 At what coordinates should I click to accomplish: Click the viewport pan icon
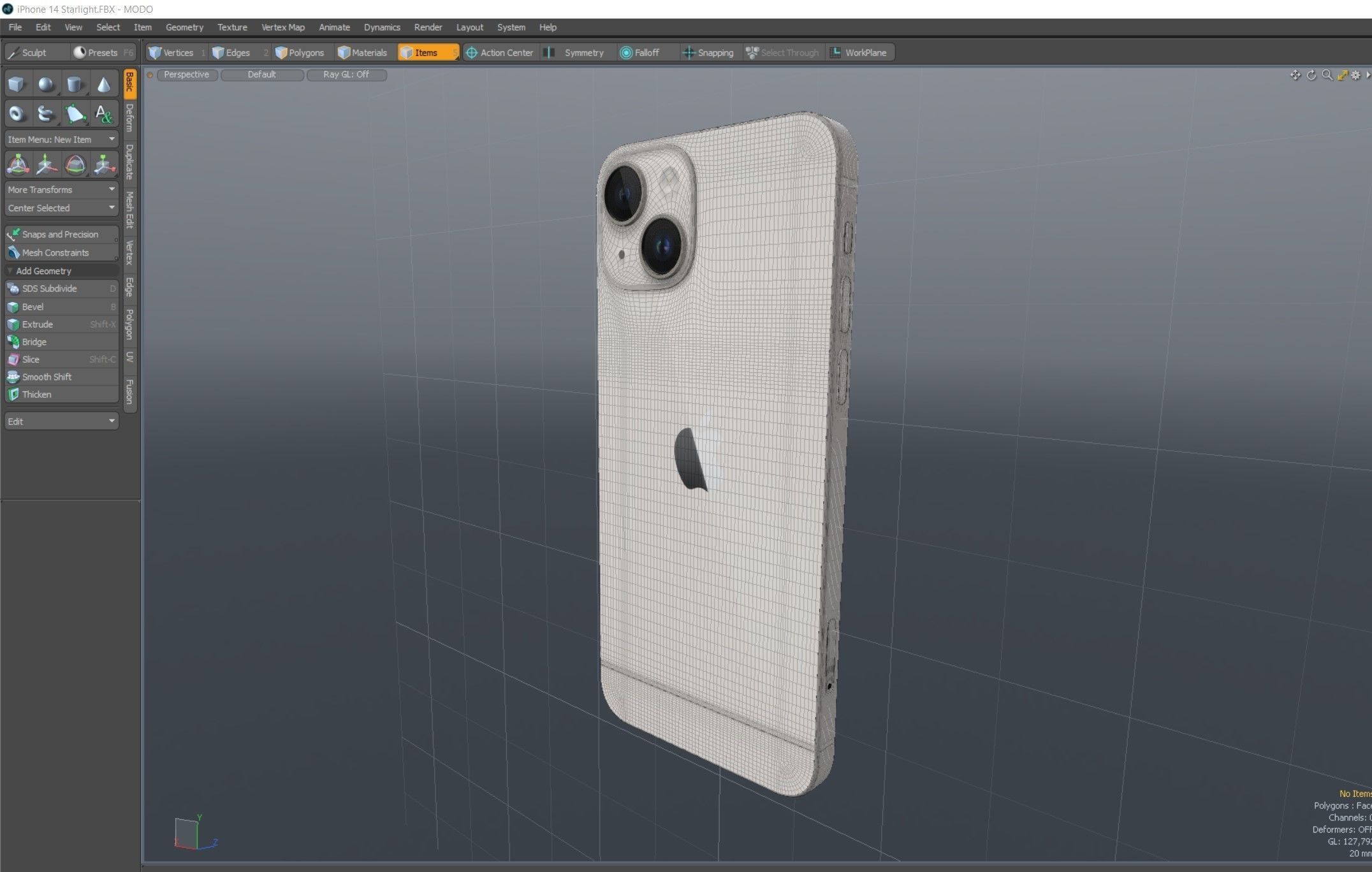point(1295,75)
